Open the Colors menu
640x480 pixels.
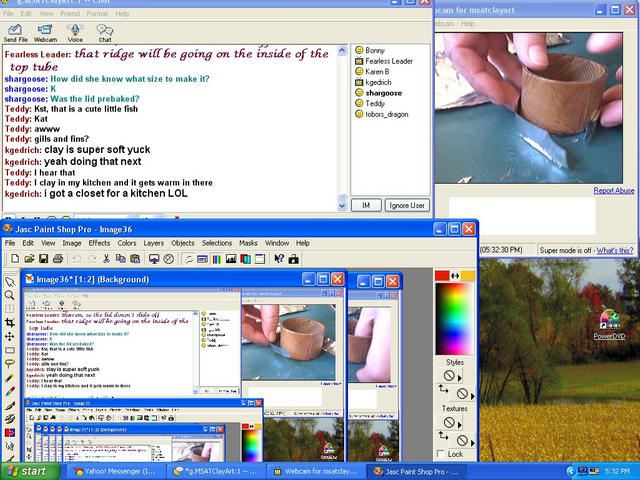[127, 243]
